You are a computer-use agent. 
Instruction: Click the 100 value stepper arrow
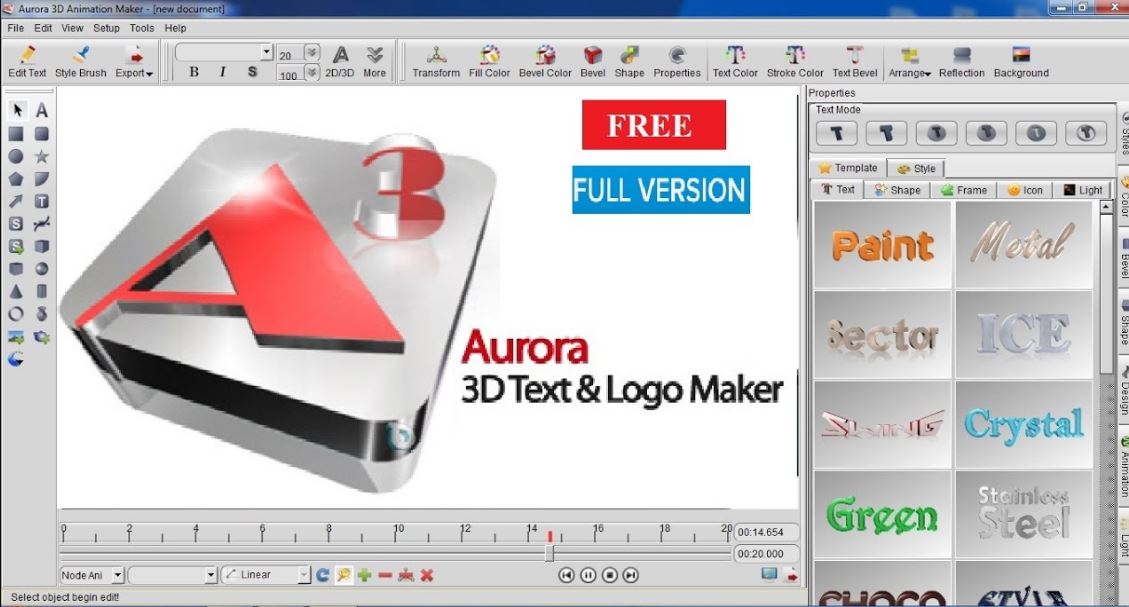point(312,73)
